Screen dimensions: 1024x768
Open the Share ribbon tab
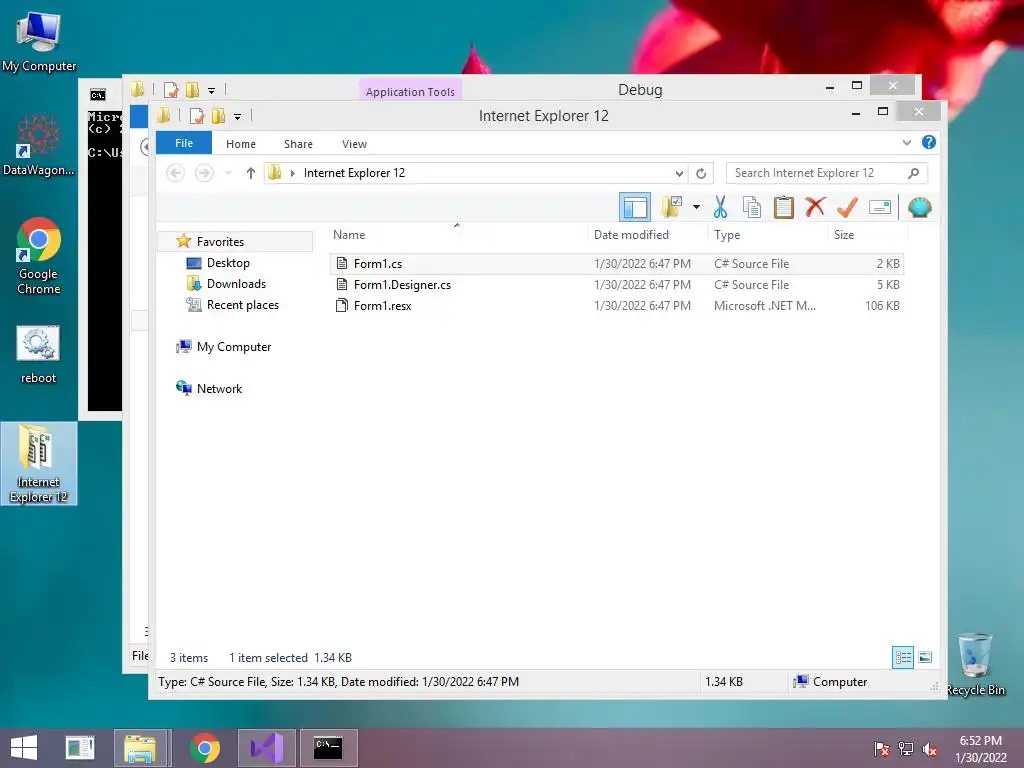pyautogui.click(x=298, y=144)
